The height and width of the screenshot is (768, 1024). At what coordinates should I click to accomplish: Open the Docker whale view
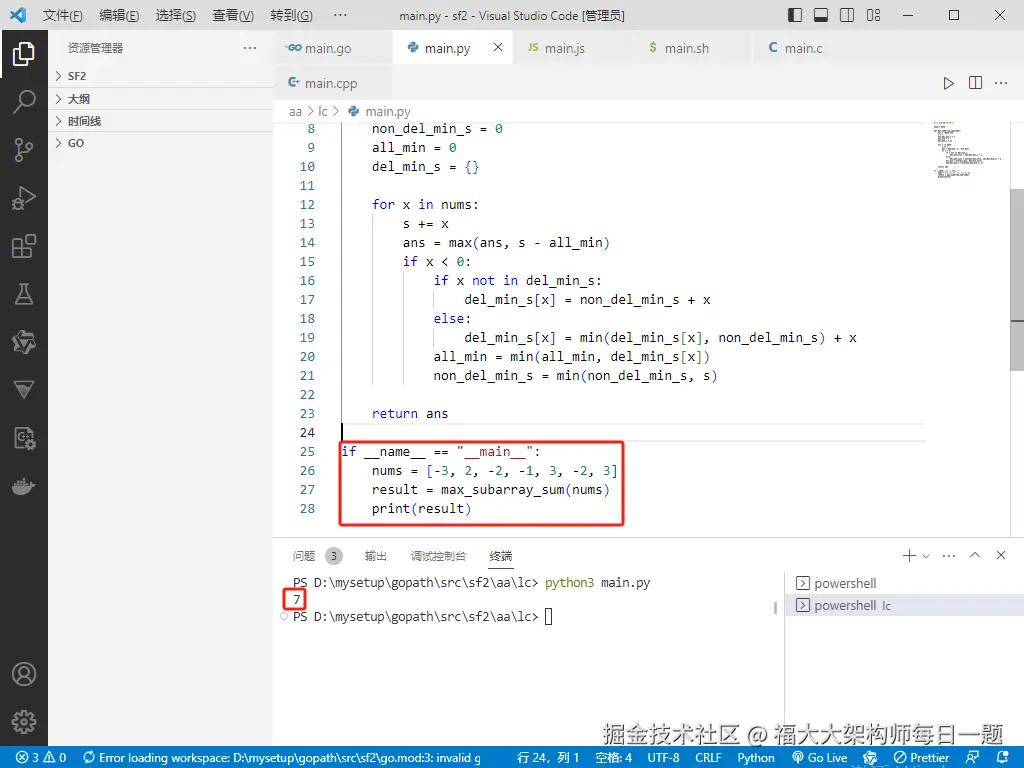(x=24, y=487)
